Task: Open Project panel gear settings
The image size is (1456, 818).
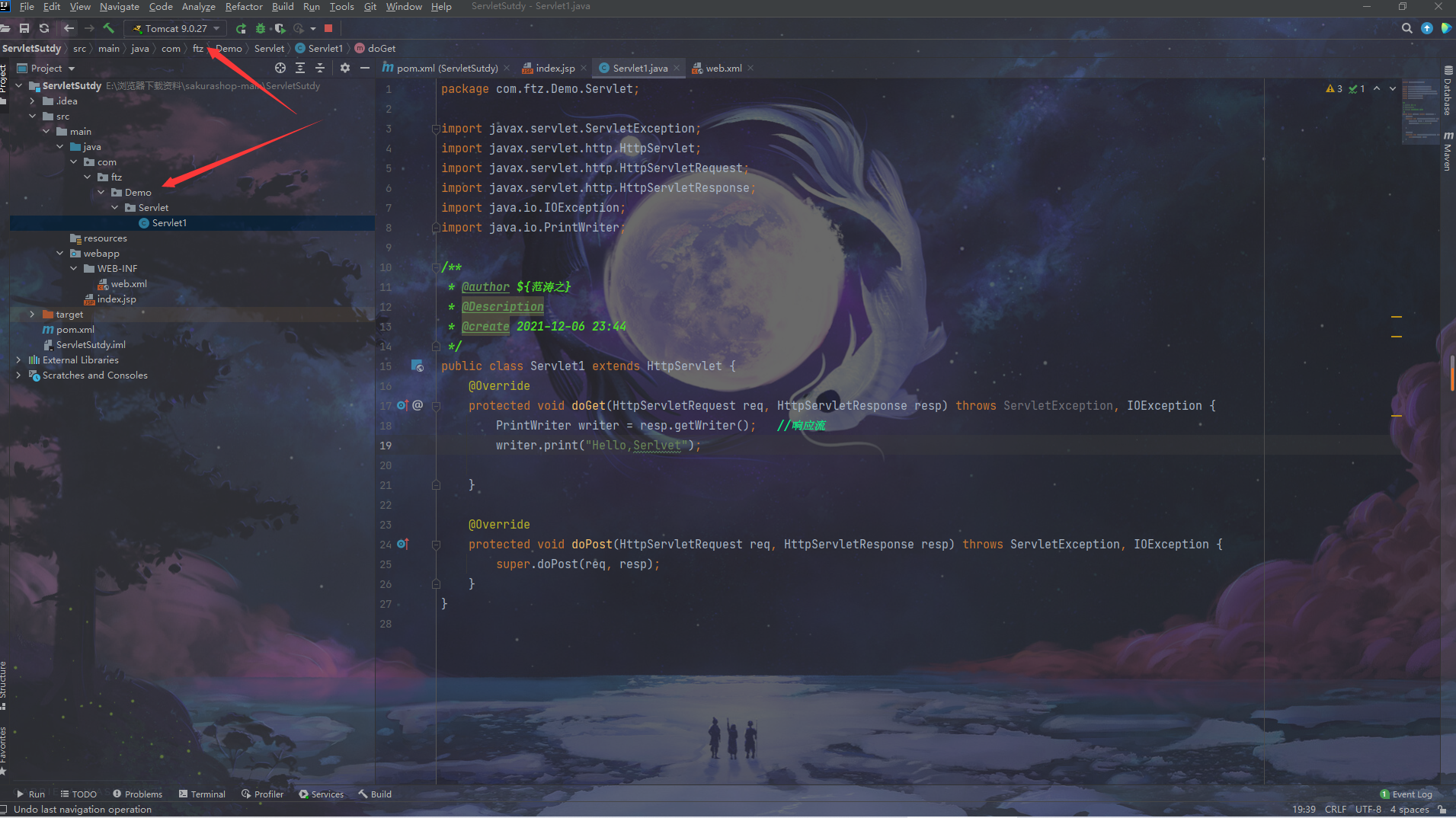Action: click(345, 68)
